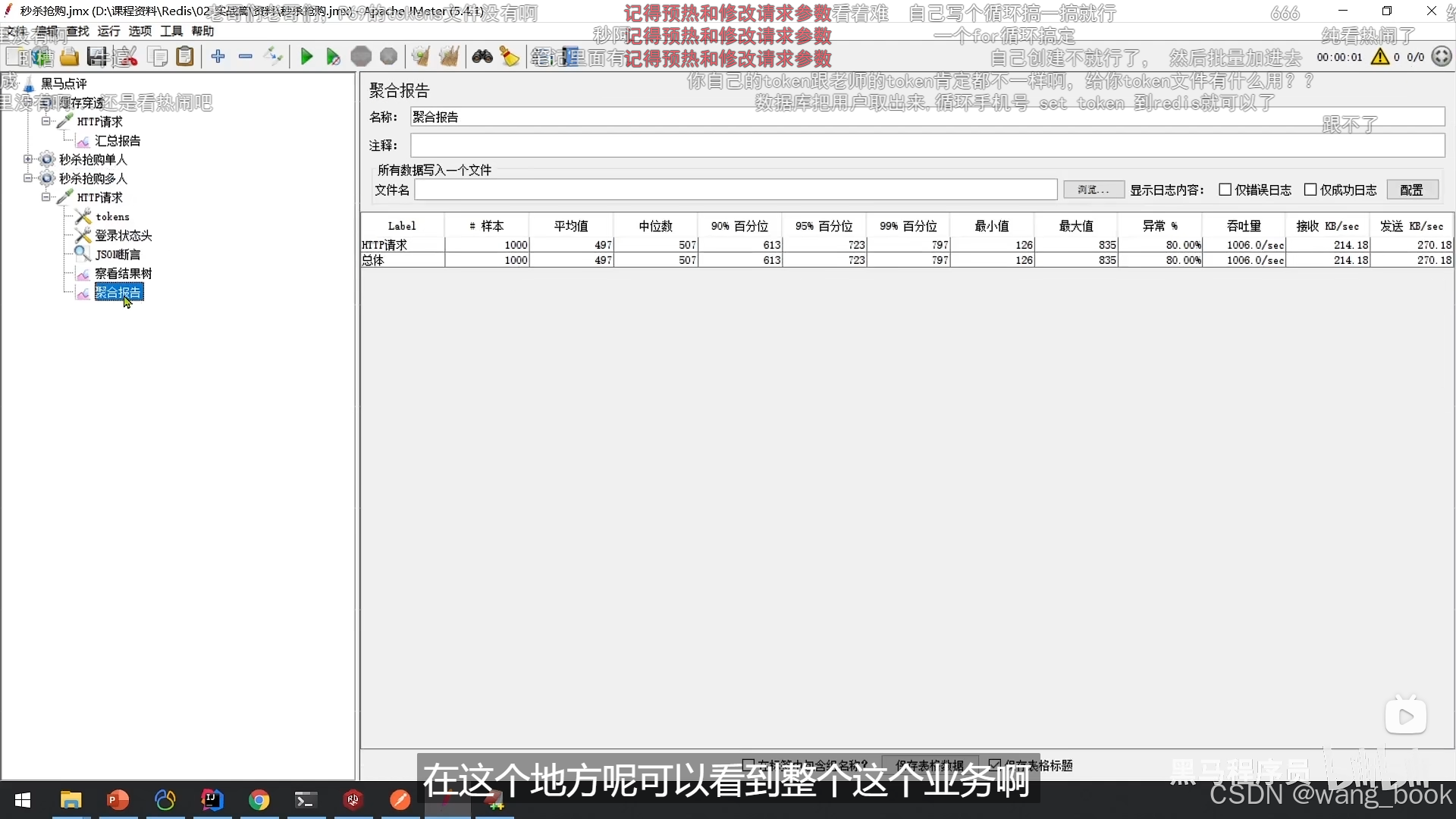Open Search with binoculars icon

click(482, 57)
